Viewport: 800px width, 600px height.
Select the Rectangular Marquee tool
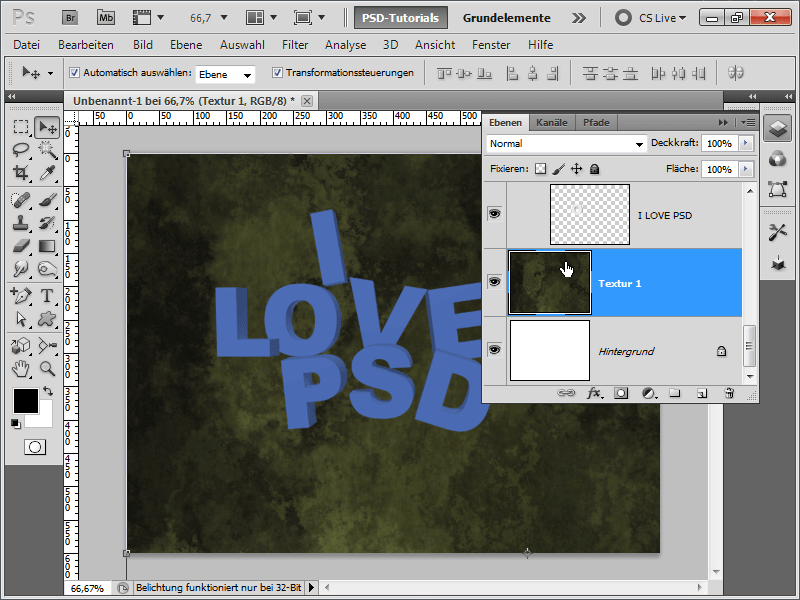pos(21,127)
